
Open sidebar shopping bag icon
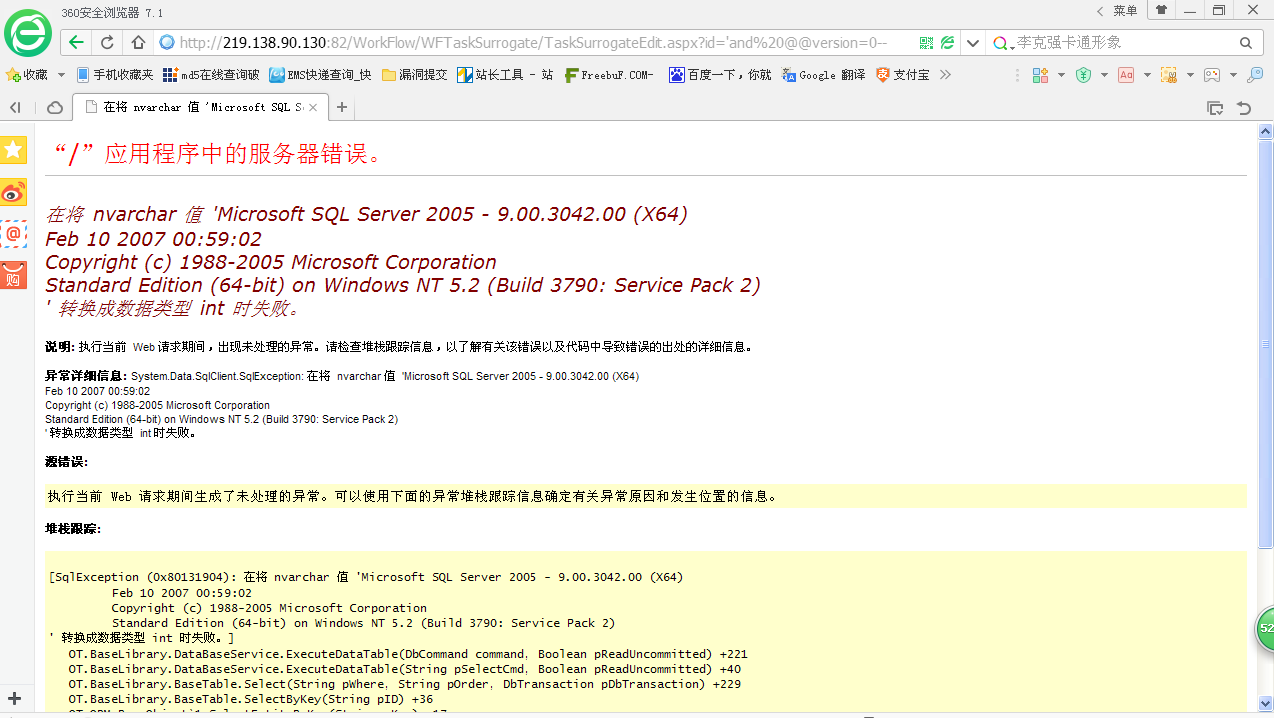tap(14, 276)
